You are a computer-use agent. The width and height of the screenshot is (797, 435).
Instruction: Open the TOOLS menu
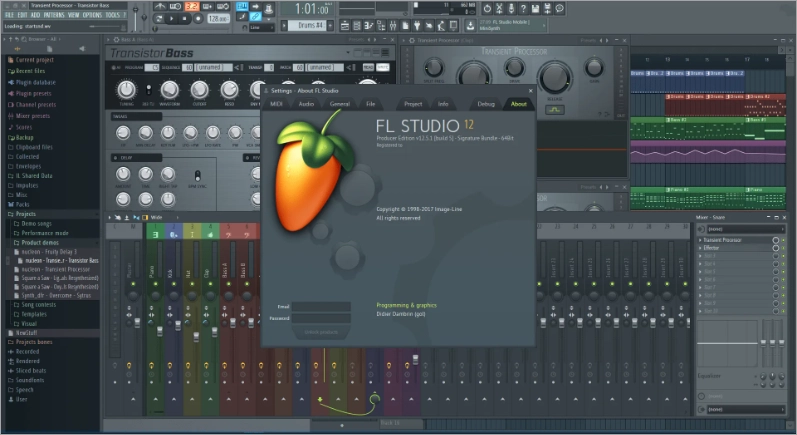pyautogui.click(x=112, y=15)
